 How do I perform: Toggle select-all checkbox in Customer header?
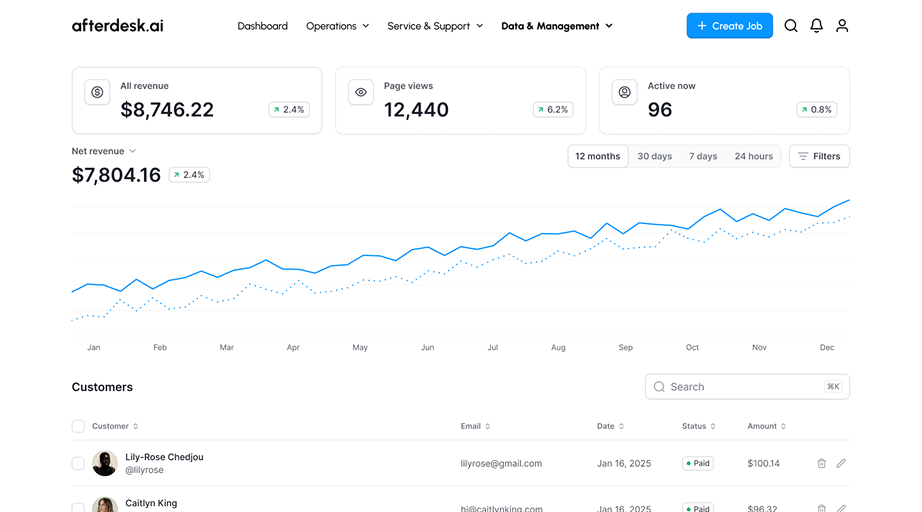point(78,426)
